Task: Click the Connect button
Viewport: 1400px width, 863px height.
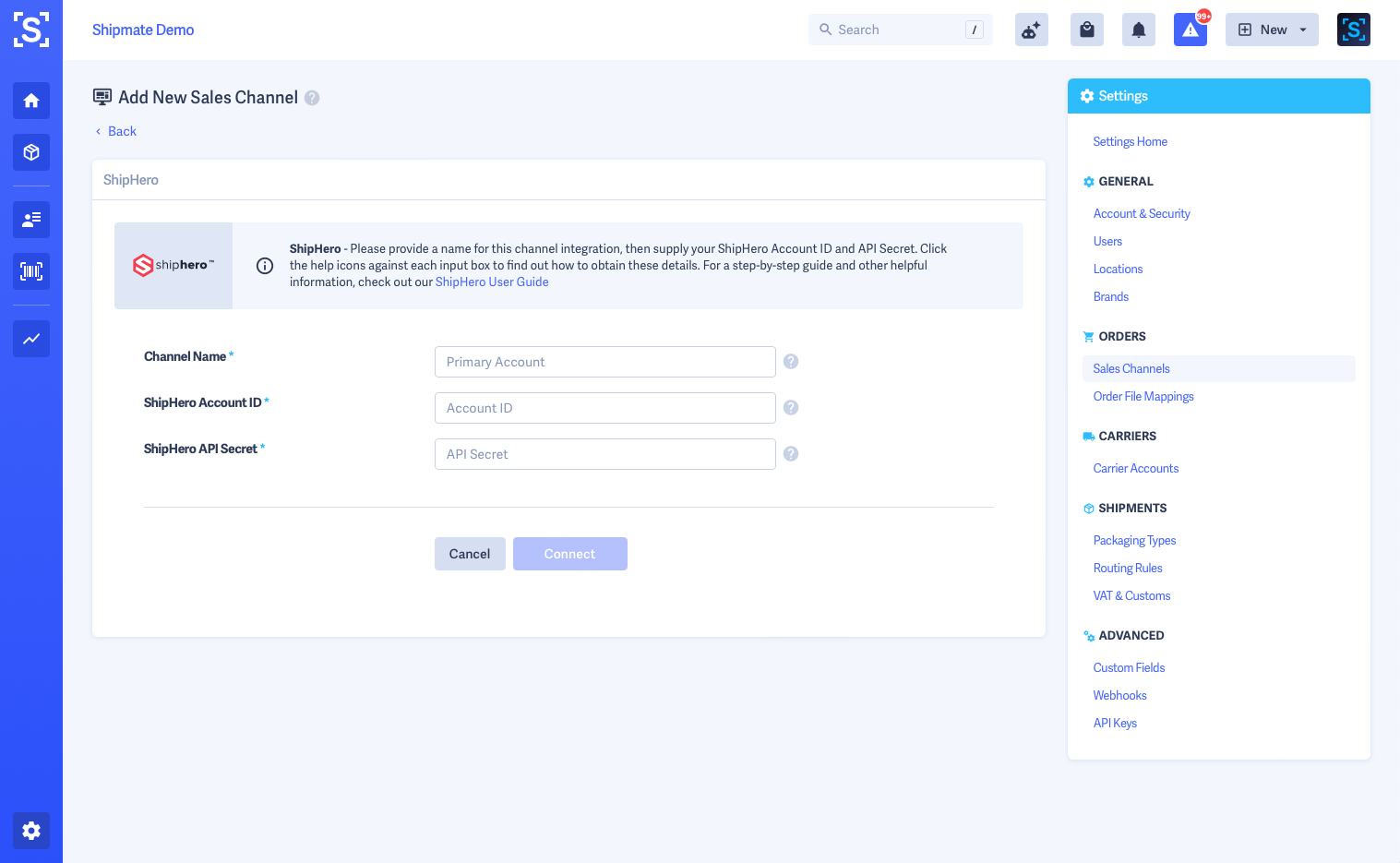Action: 570,554
